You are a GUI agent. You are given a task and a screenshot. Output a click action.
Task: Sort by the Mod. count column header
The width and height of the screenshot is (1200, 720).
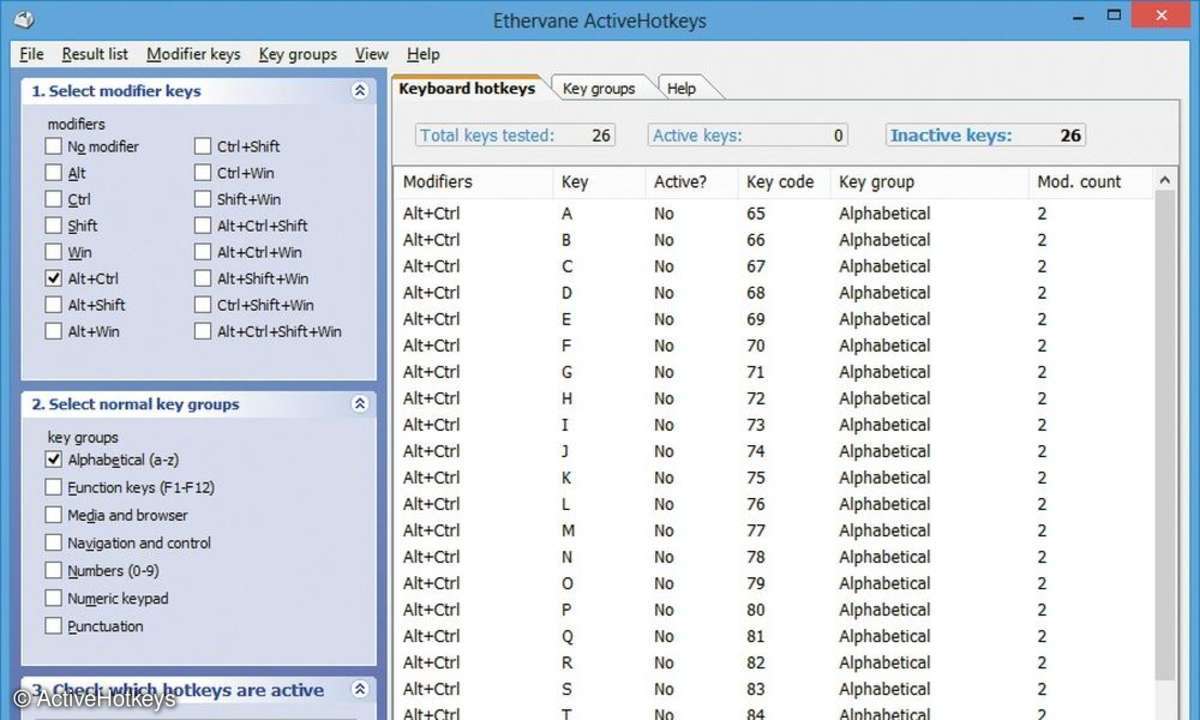[1091, 182]
